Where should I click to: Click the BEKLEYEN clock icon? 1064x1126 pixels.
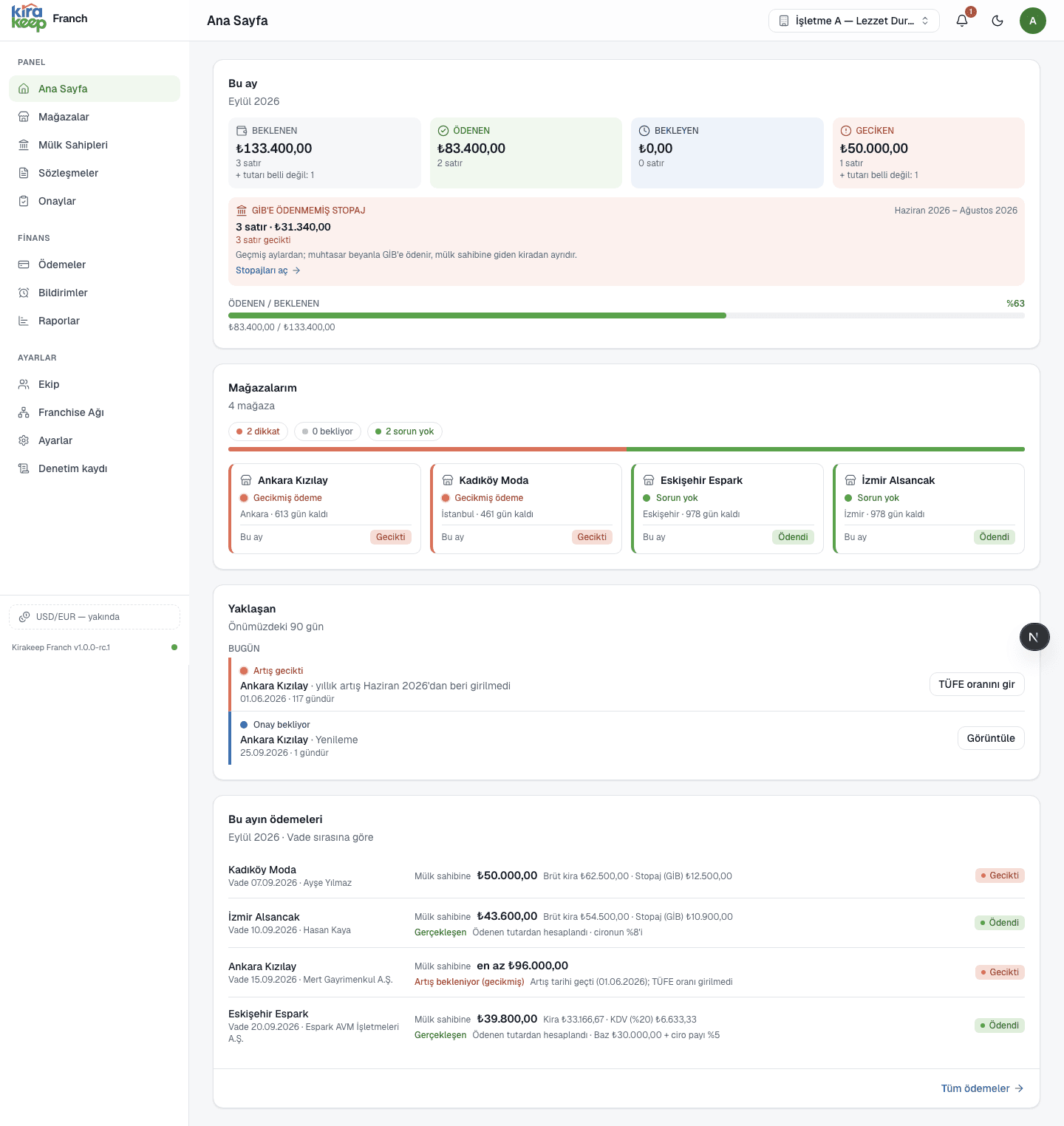coord(644,131)
